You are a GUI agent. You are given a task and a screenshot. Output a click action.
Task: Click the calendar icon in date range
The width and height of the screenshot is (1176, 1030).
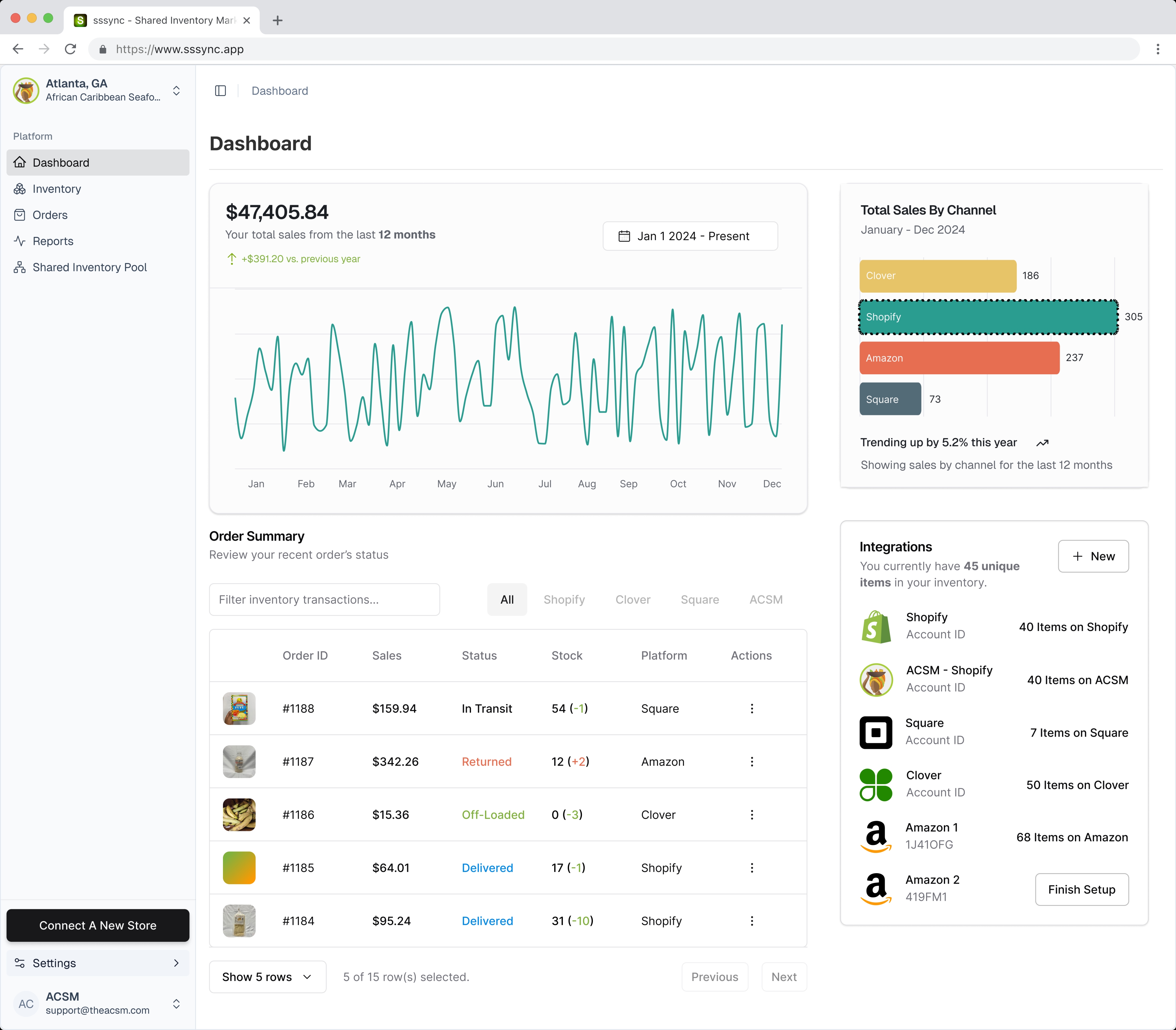624,236
